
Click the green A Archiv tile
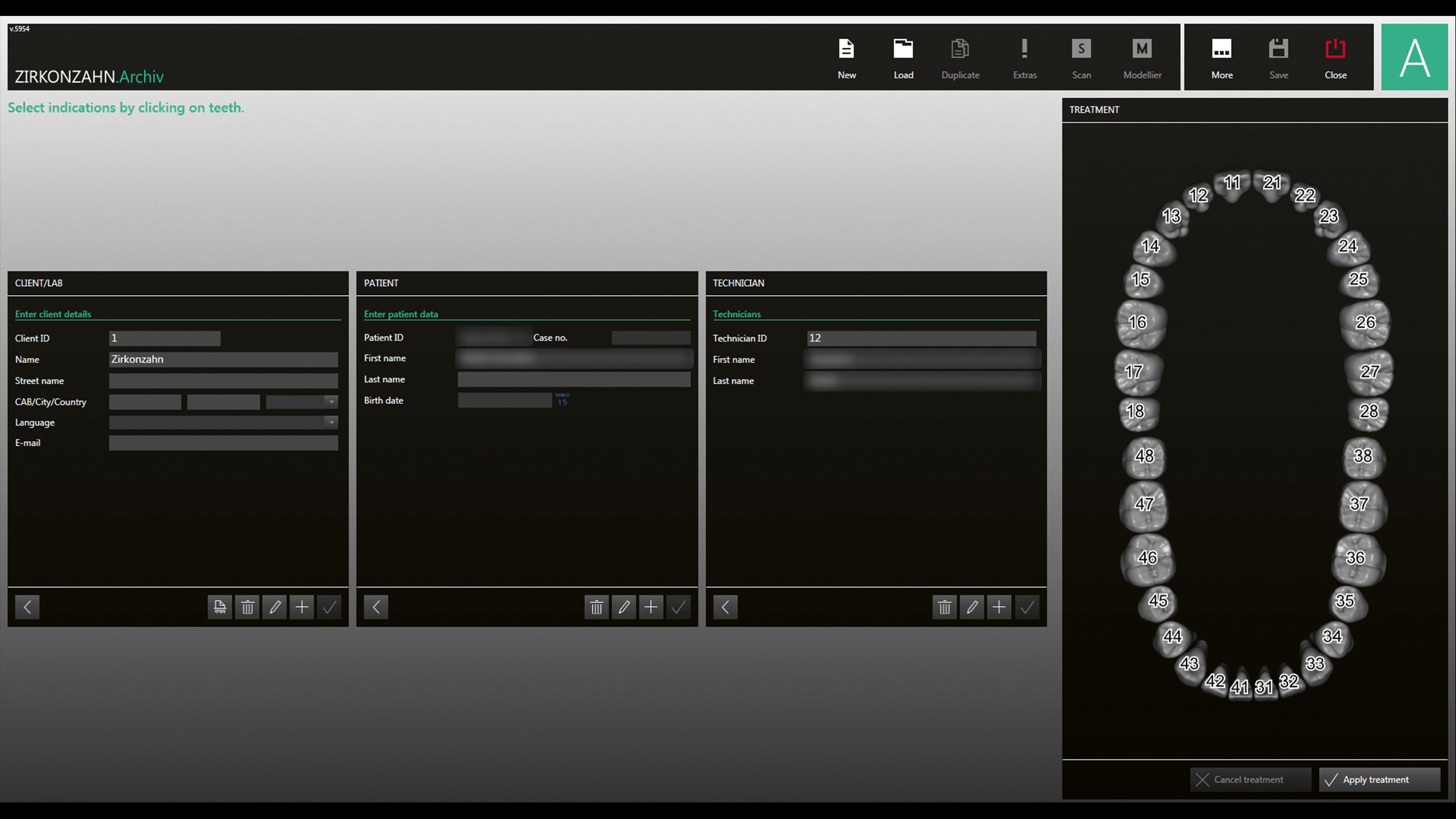(1414, 57)
